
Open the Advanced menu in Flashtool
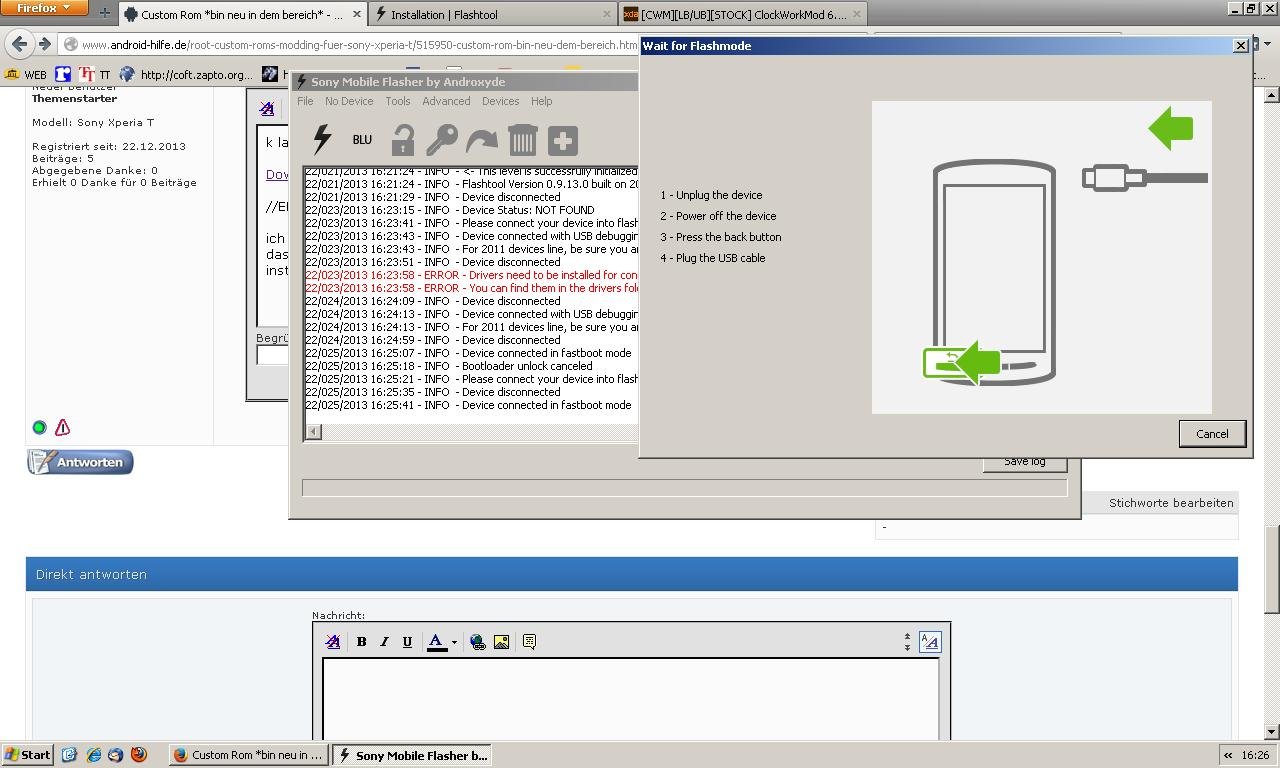pos(446,101)
